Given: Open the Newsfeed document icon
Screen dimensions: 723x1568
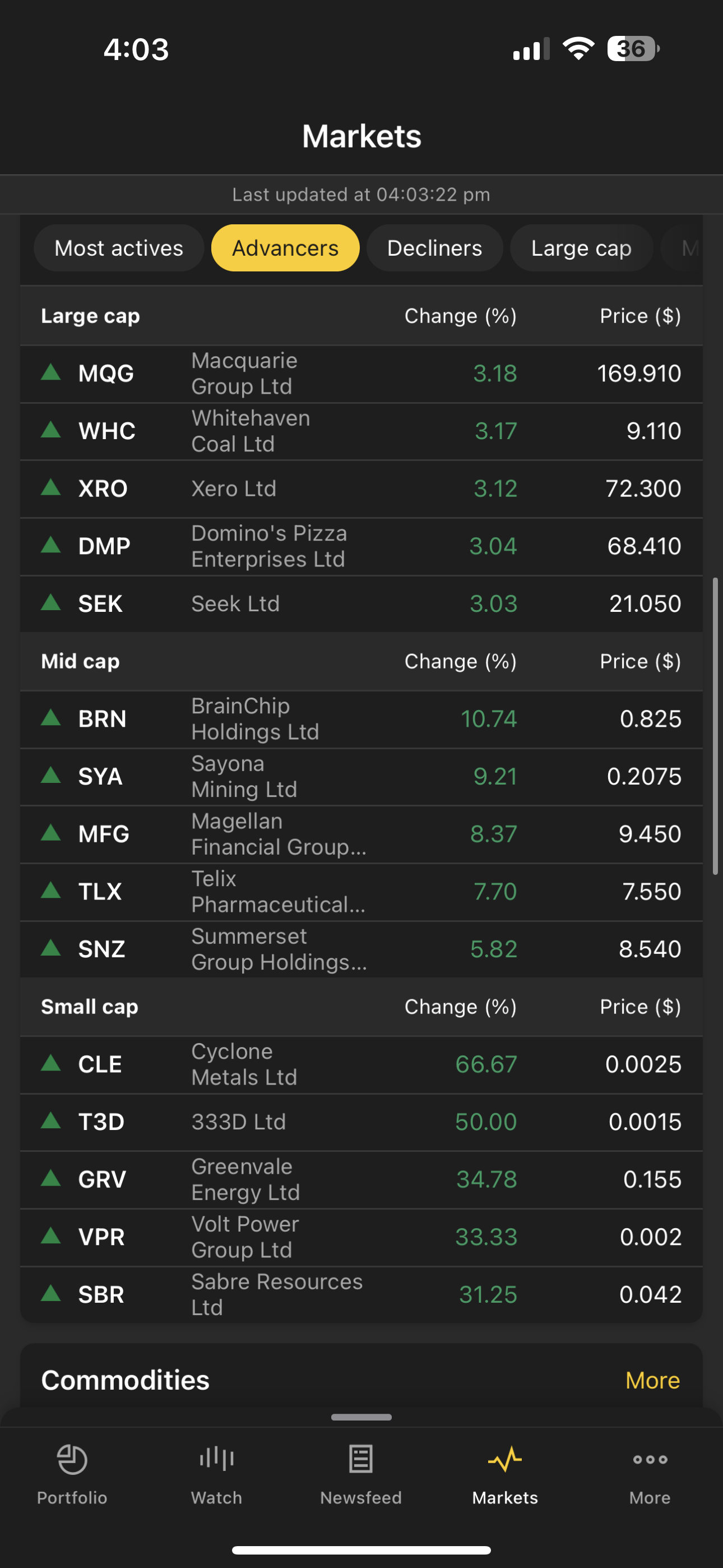Looking at the screenshot, I should 361,1459.
